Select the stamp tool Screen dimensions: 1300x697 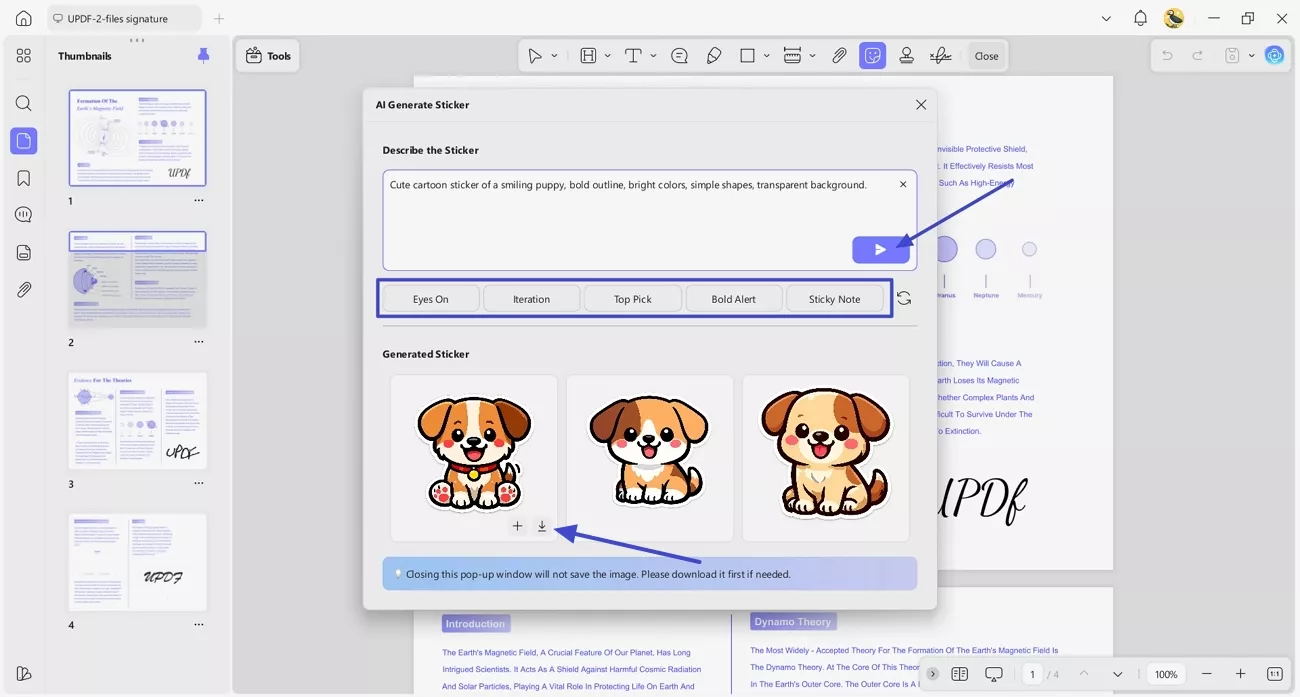(x=907, y=56)
